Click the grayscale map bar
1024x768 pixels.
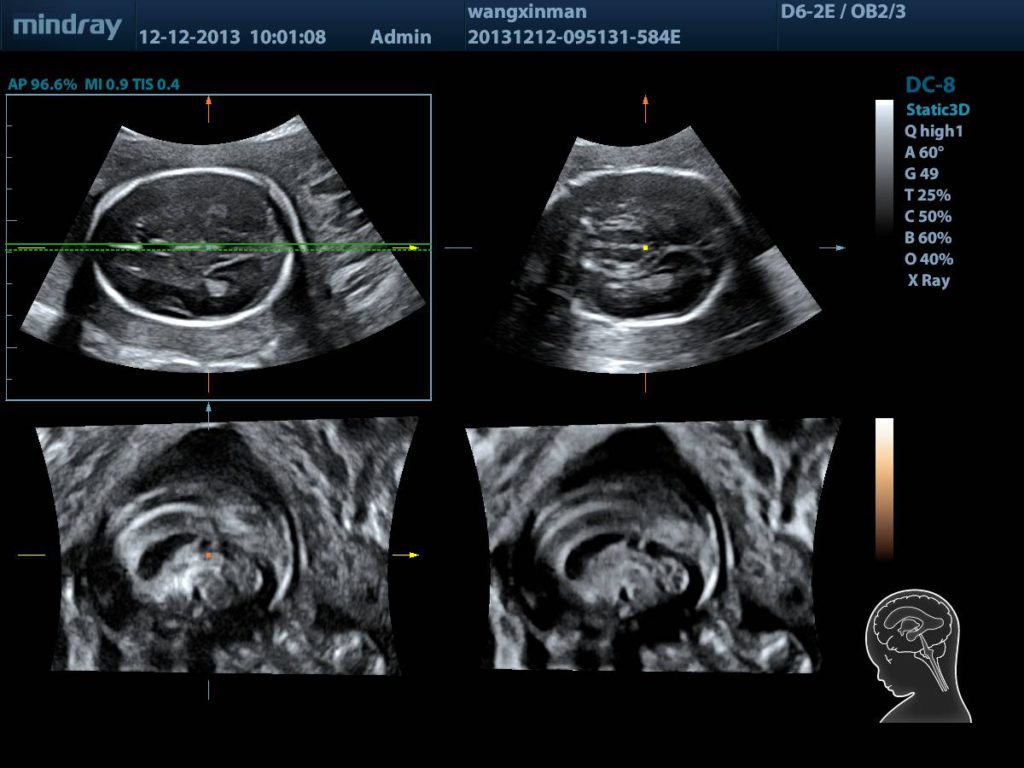pos(884,165)
